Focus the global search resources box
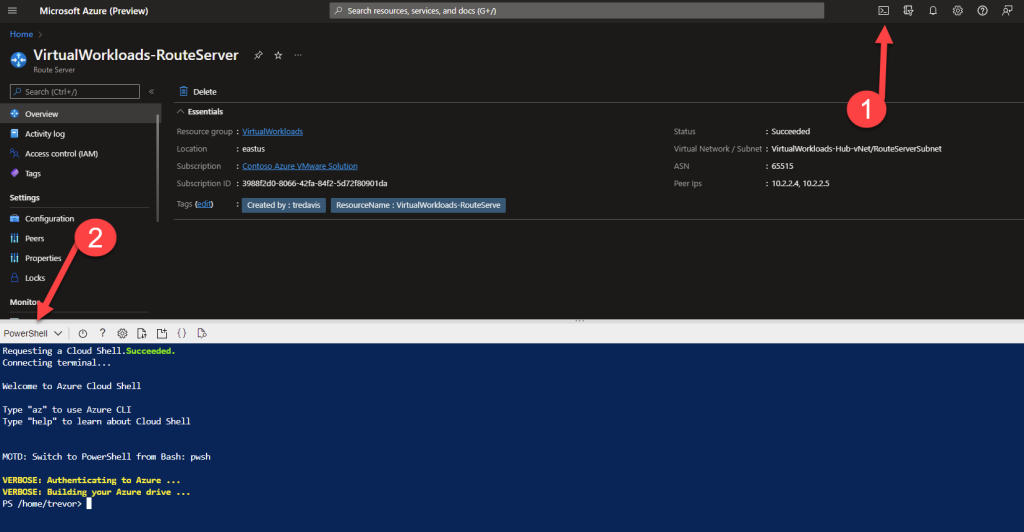1024x532 pixels. point(577,10)
